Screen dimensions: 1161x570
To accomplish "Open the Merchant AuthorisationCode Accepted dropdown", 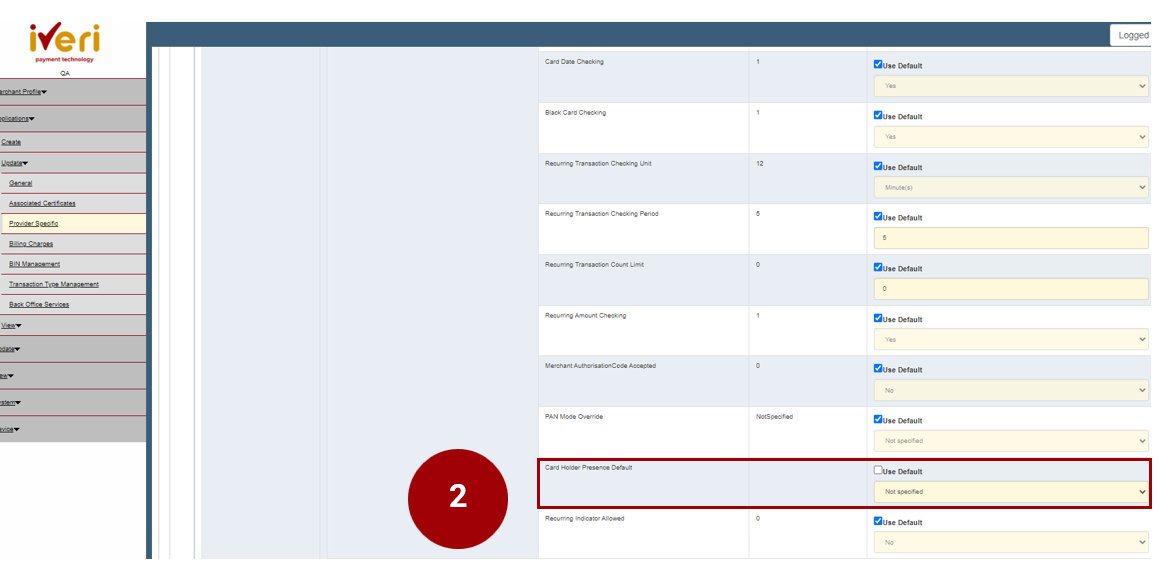I will 1010,390.
